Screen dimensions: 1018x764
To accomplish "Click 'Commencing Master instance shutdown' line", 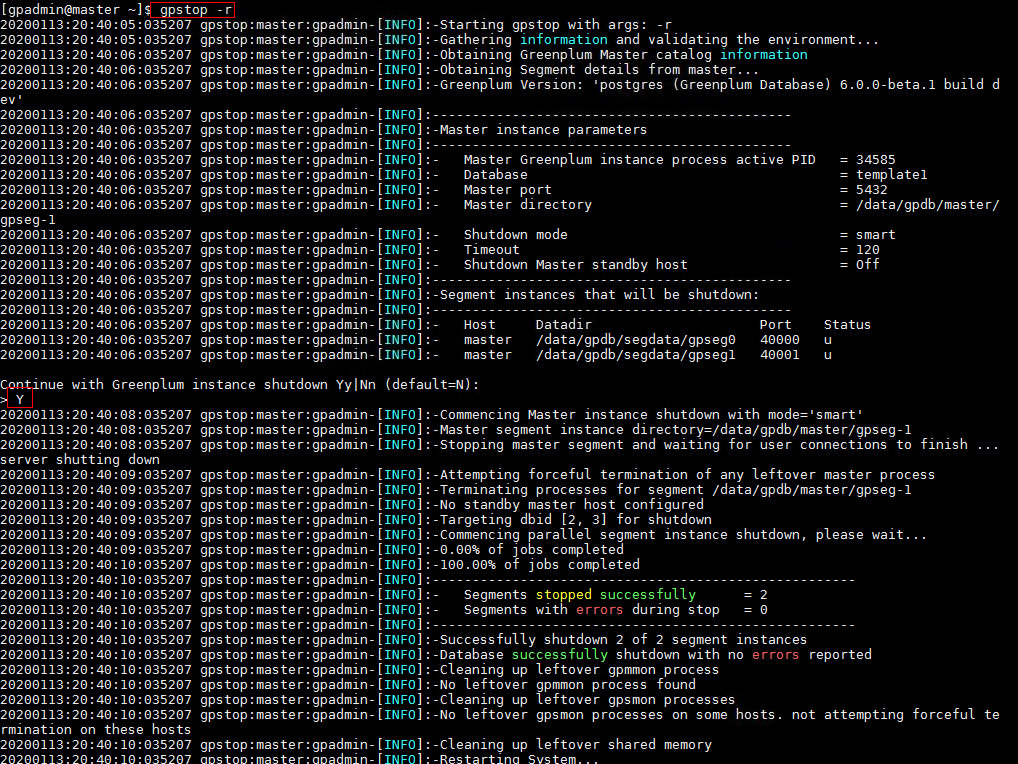I will (x=651, y=415).
